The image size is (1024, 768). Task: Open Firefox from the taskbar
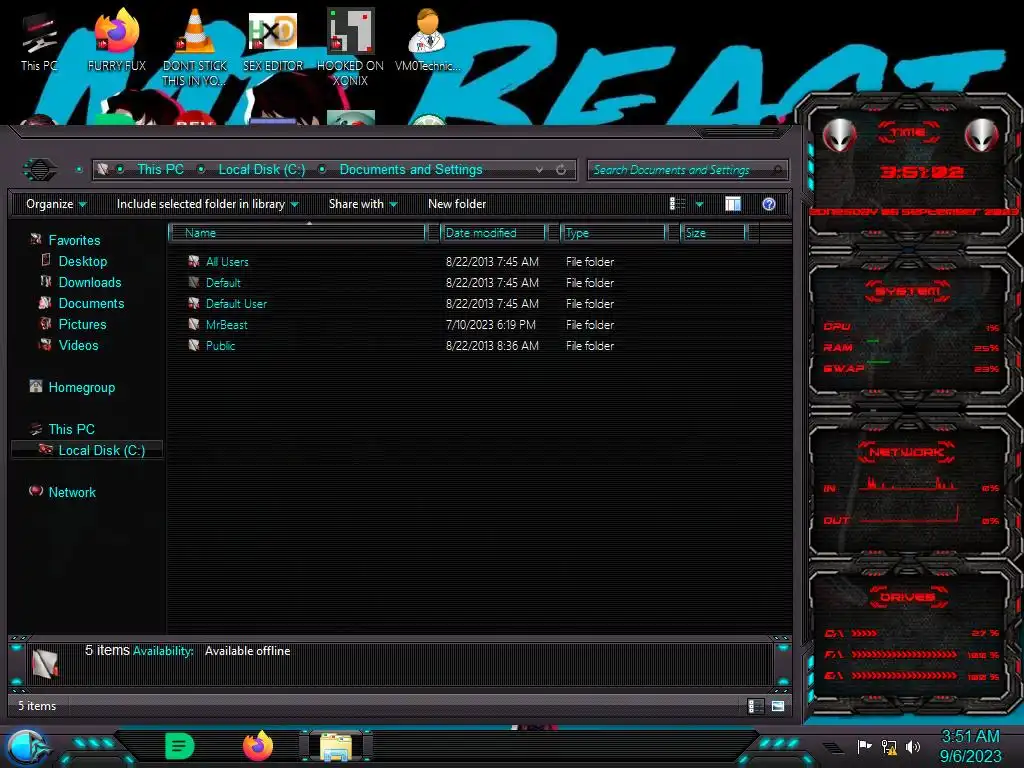point(258,746)
